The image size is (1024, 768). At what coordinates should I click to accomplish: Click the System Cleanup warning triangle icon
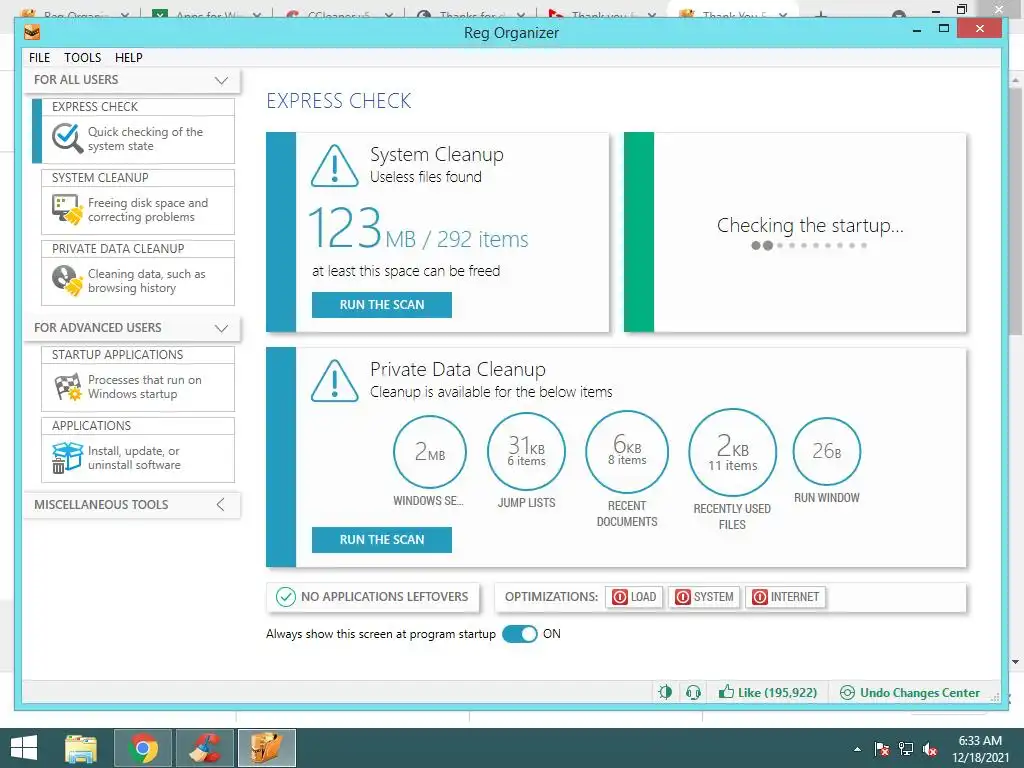[334, 167]
